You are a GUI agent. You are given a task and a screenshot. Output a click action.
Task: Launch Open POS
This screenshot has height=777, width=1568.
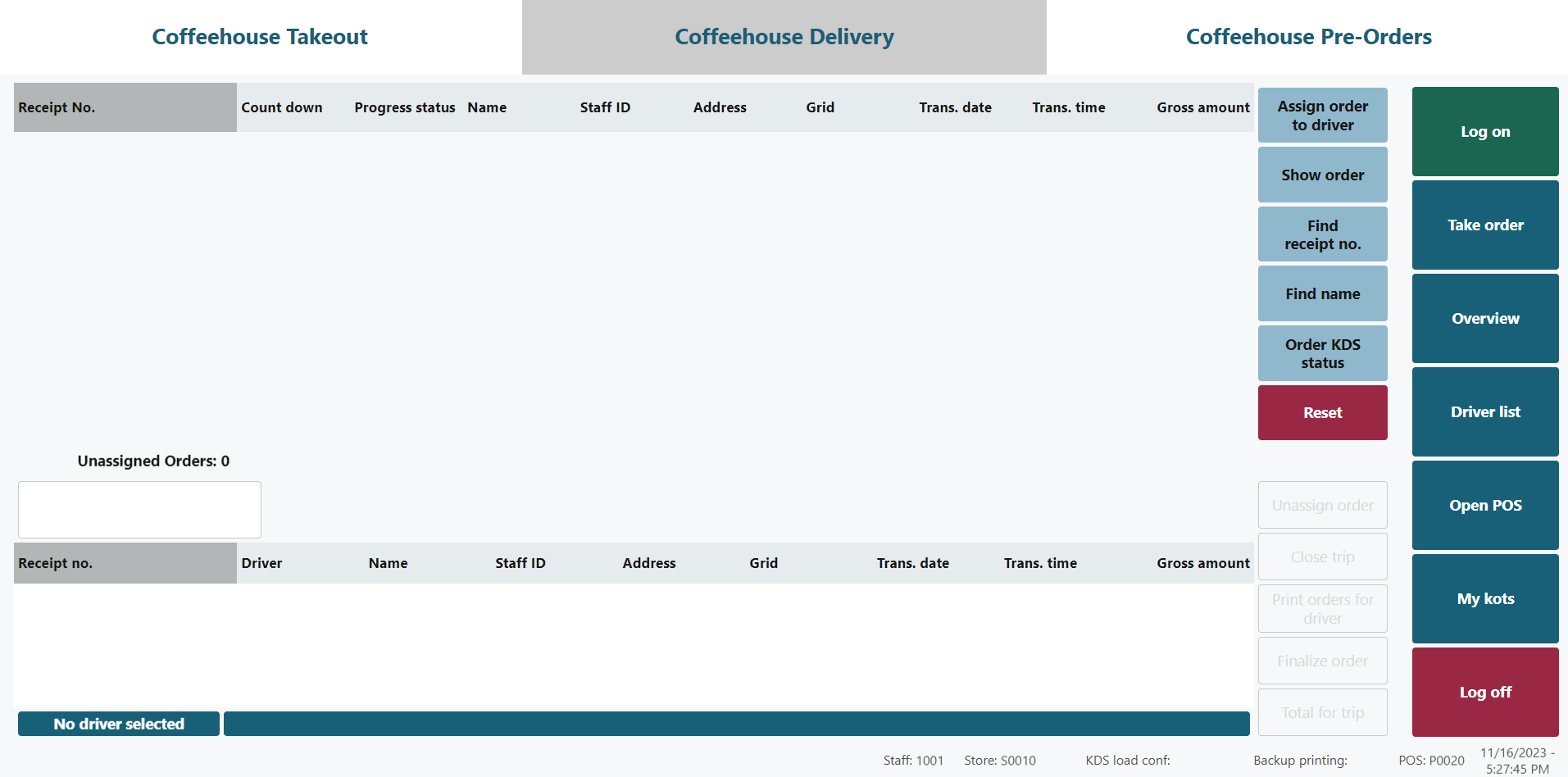[1485, 505]
